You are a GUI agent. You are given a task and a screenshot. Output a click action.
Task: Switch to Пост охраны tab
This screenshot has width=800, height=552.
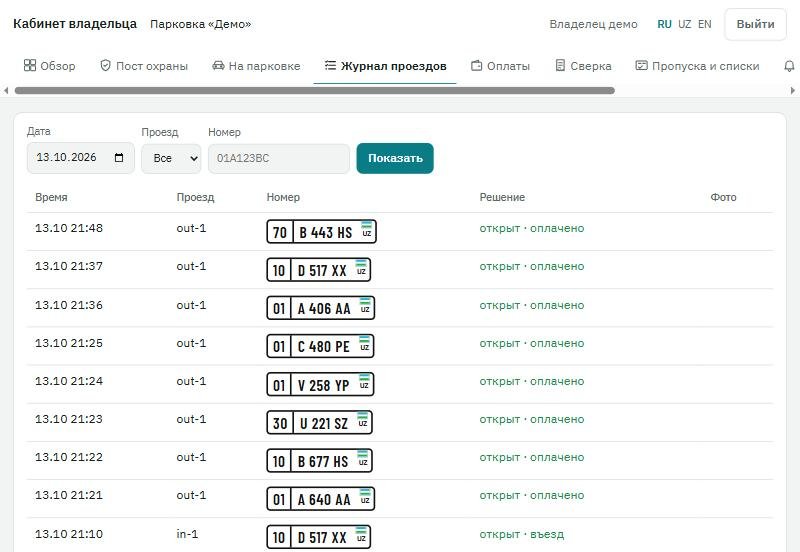[x=144, y=66]
